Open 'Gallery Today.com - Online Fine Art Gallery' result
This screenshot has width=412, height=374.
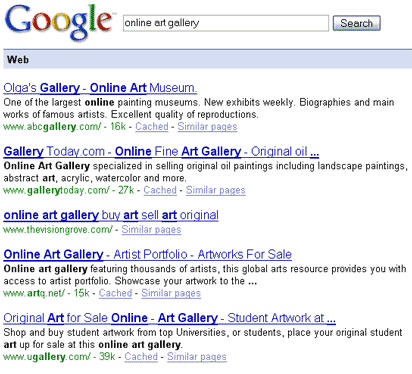[x=161, y=152]
